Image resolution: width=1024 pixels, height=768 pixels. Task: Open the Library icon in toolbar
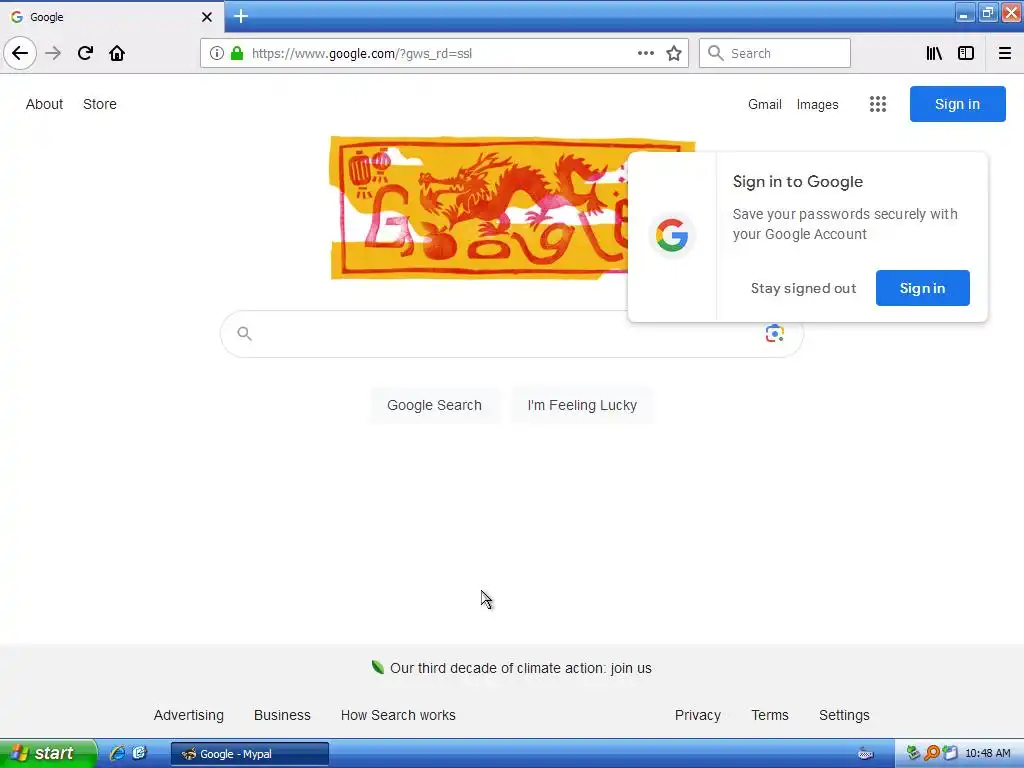tap(934, 53)
